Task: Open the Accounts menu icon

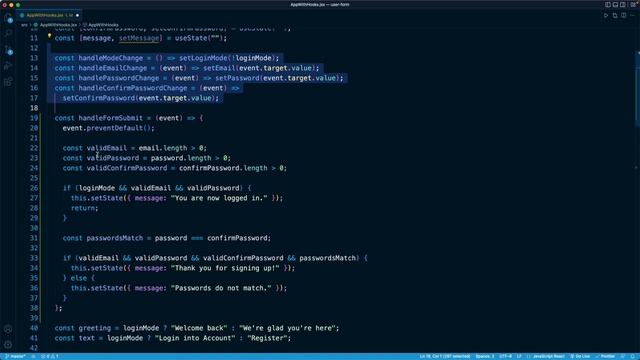Action: coord(8,329)
